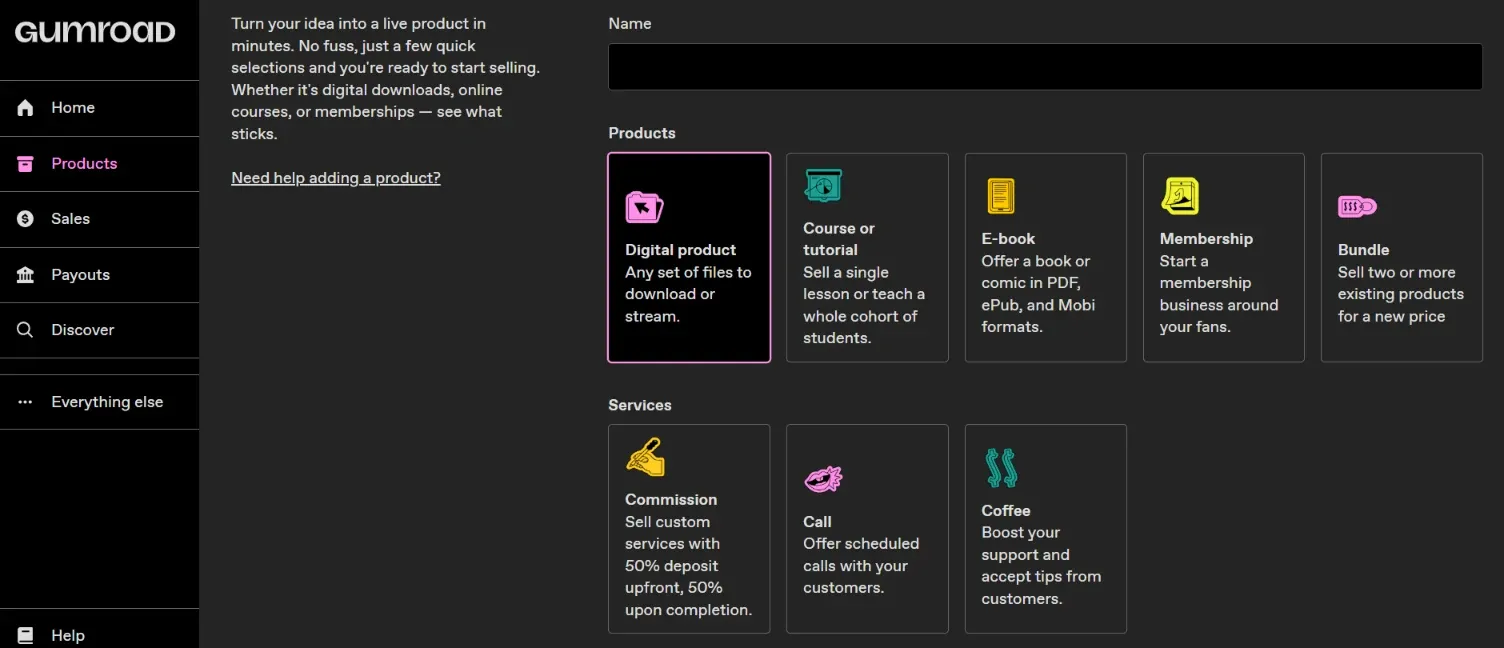Click the Services section heading
Image resolution: width=1504 pixels, height=648 pixels.
[640, 405]
